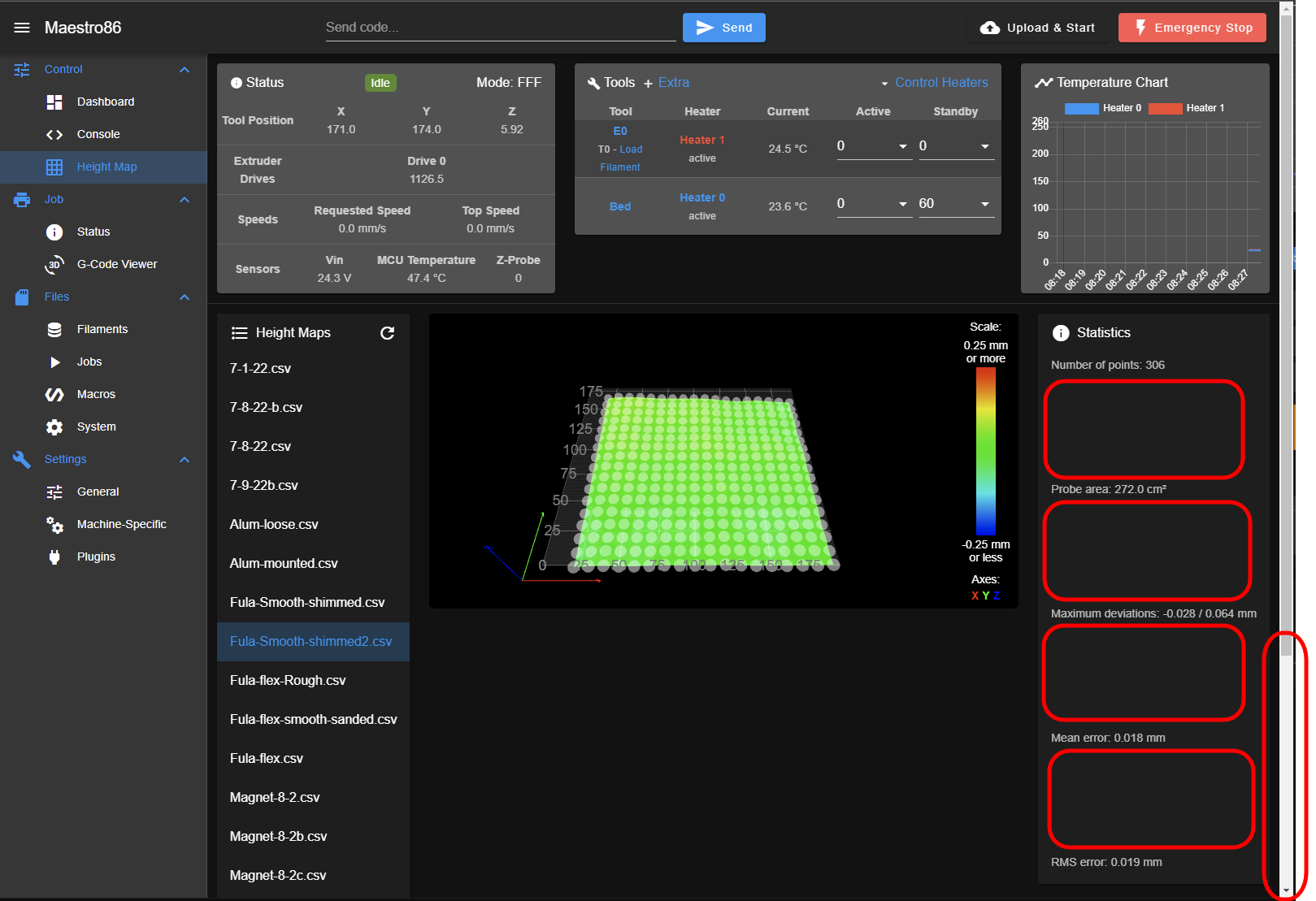Click the Control section sliders icon
Screen dimensions: 1316x901
pyautogui.click(x=22, y=69)
